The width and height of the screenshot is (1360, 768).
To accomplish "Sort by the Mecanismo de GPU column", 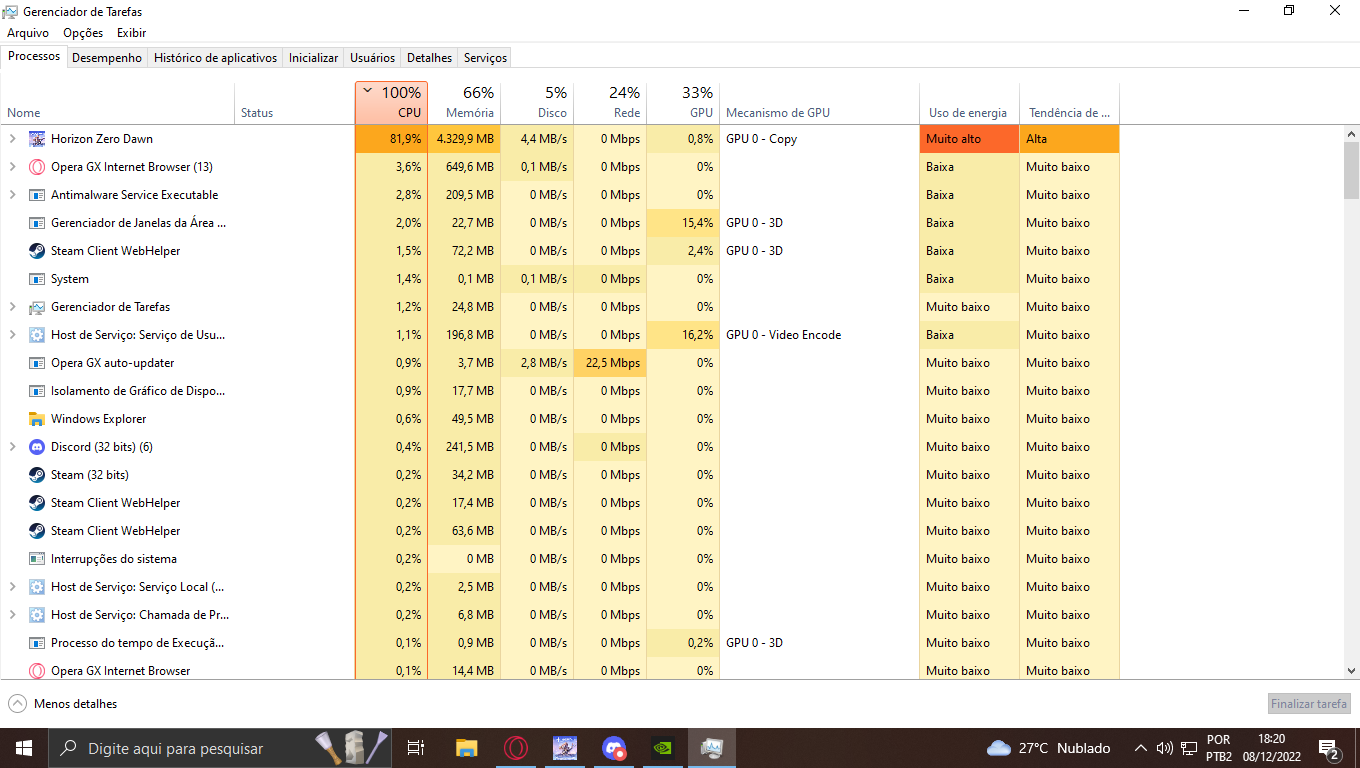I will pyautogui.click(x=819, y=103).
